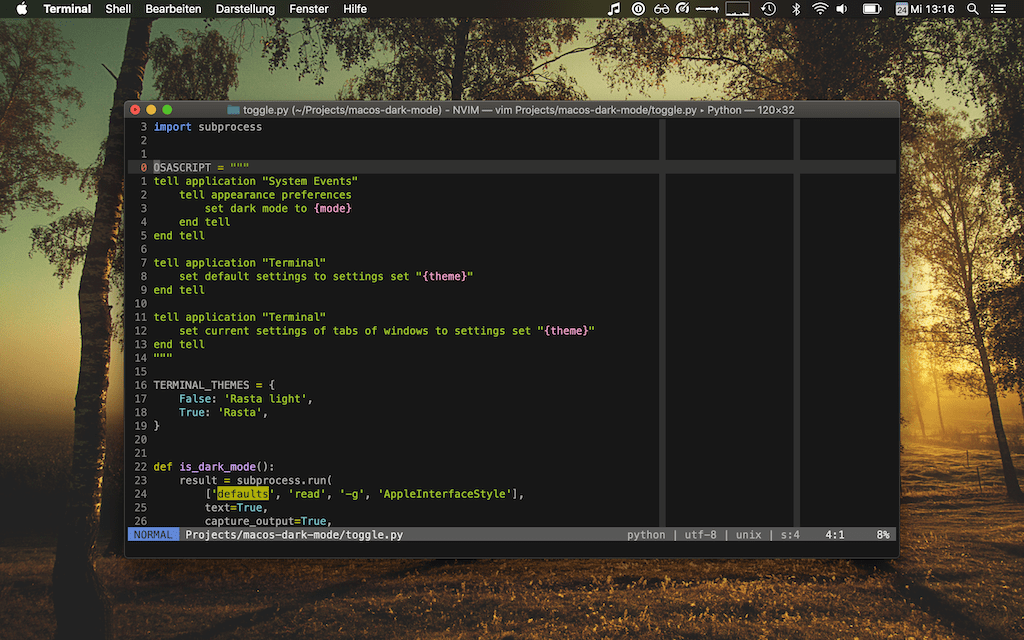Click the '8%' scroll percentage in statusline
The image size is (1024, 640).
pos(883,534)
